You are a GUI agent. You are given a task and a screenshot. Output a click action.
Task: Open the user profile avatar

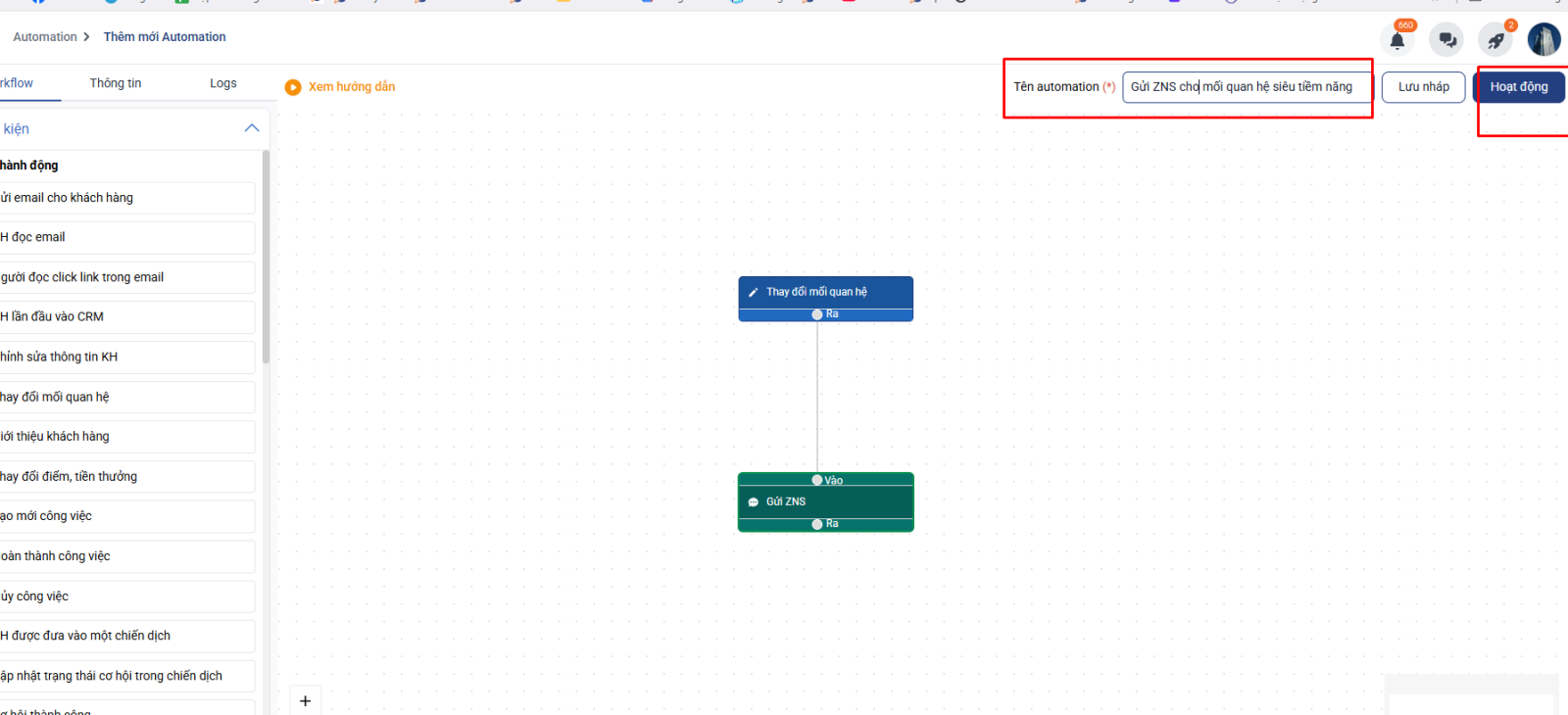[1543, 39]
